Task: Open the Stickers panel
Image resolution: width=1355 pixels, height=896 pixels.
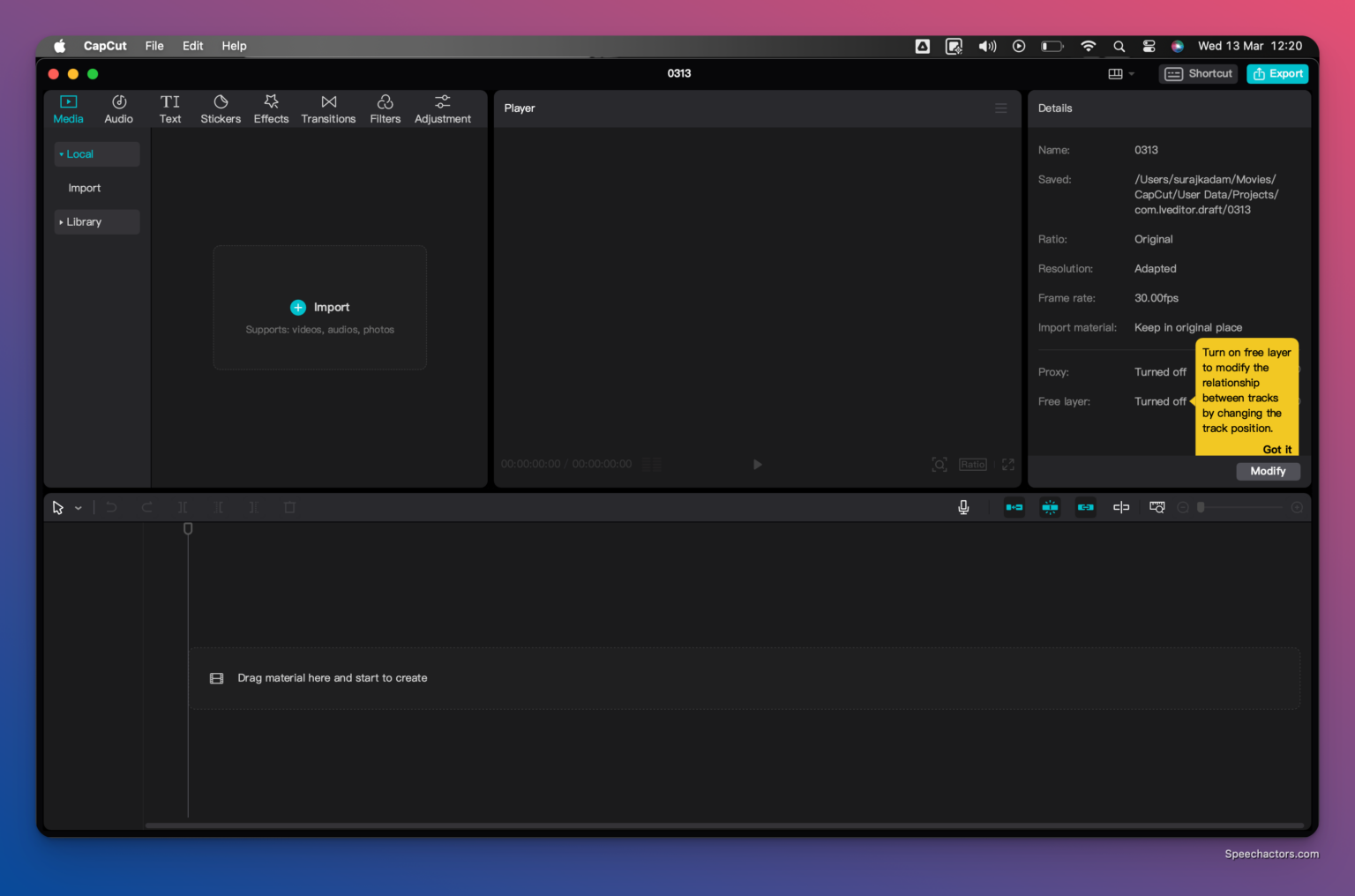Action: point(221,108)
